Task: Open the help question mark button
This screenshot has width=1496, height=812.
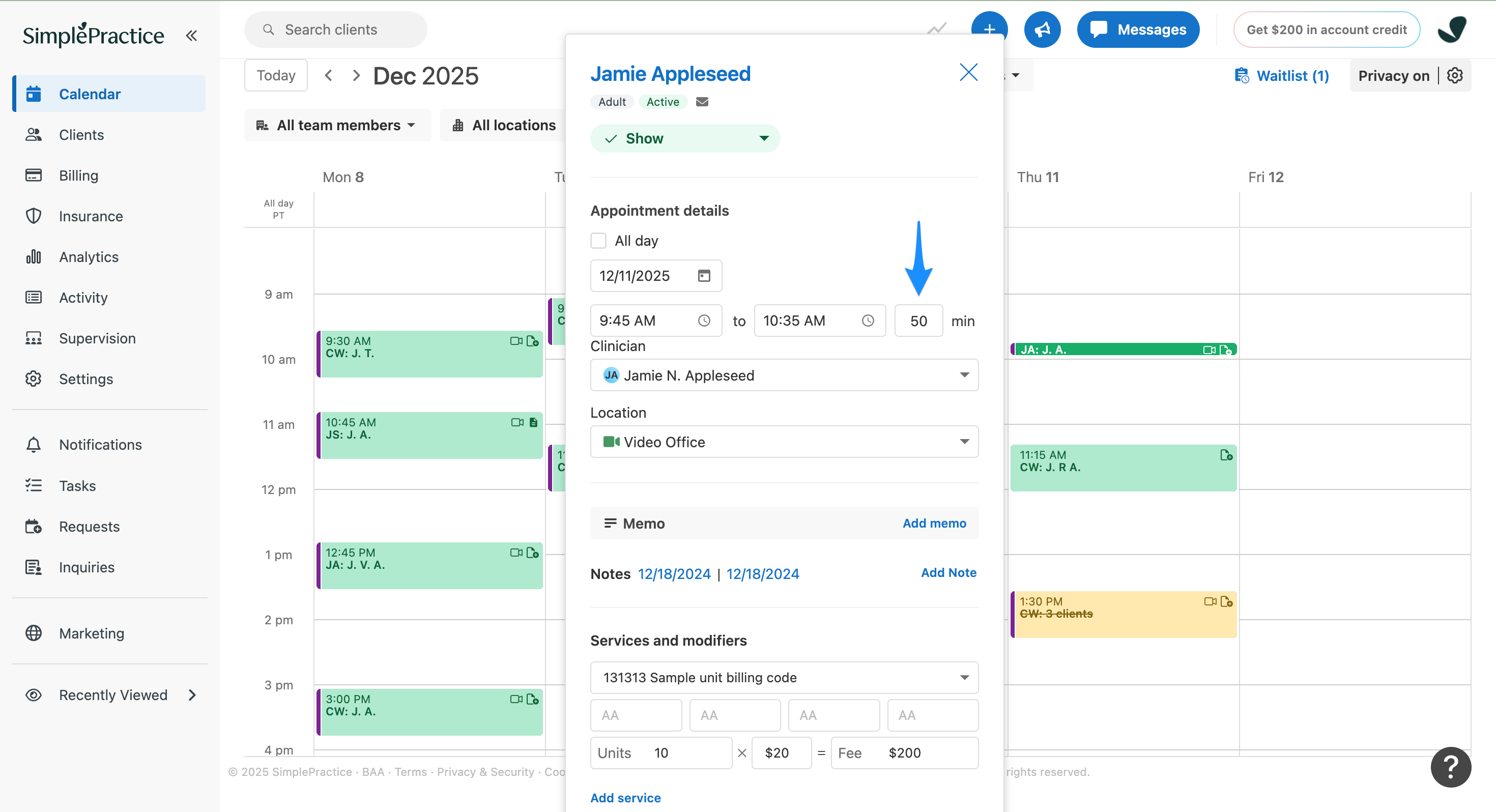Action: (x=1451, y=767)
